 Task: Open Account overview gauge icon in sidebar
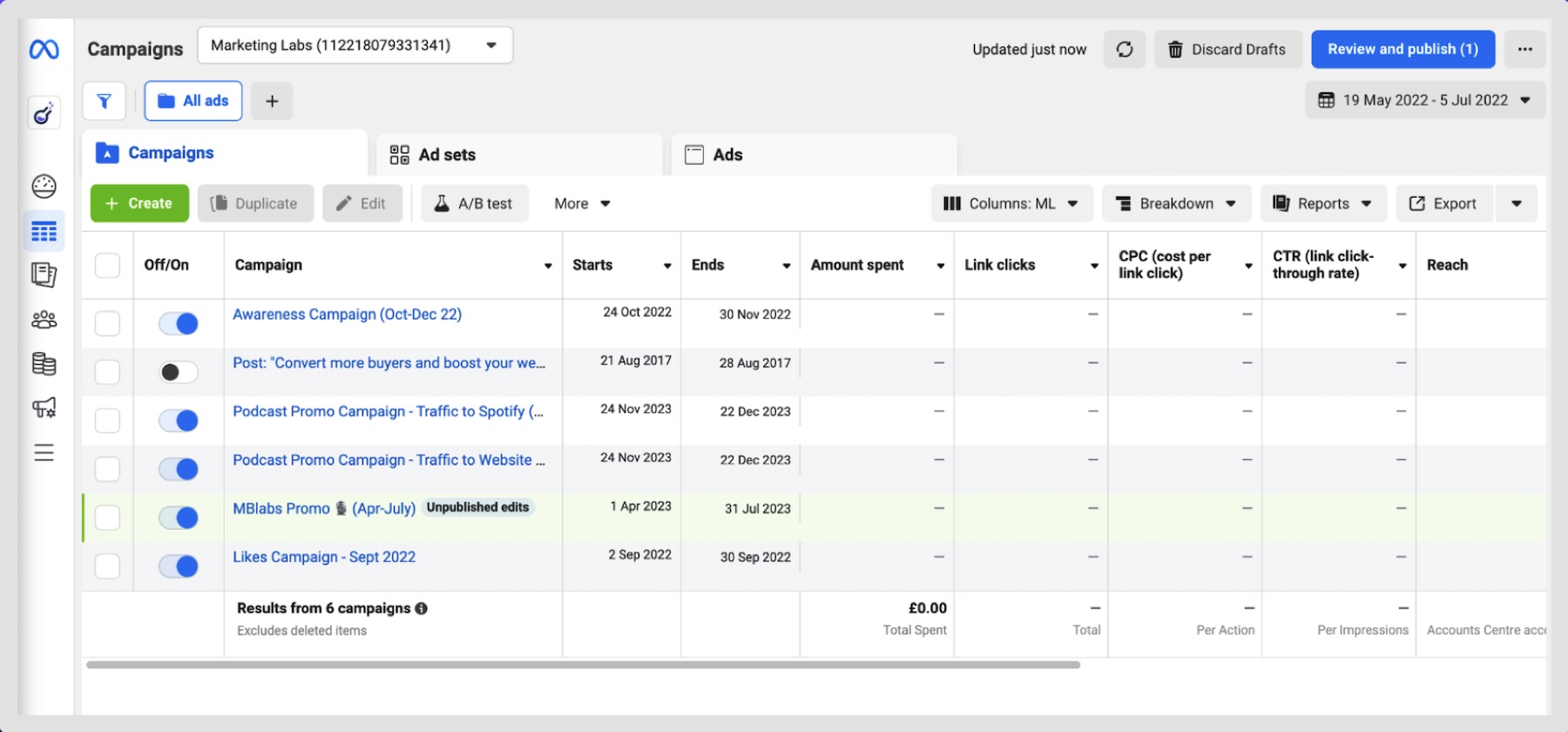tap(44, 186)
